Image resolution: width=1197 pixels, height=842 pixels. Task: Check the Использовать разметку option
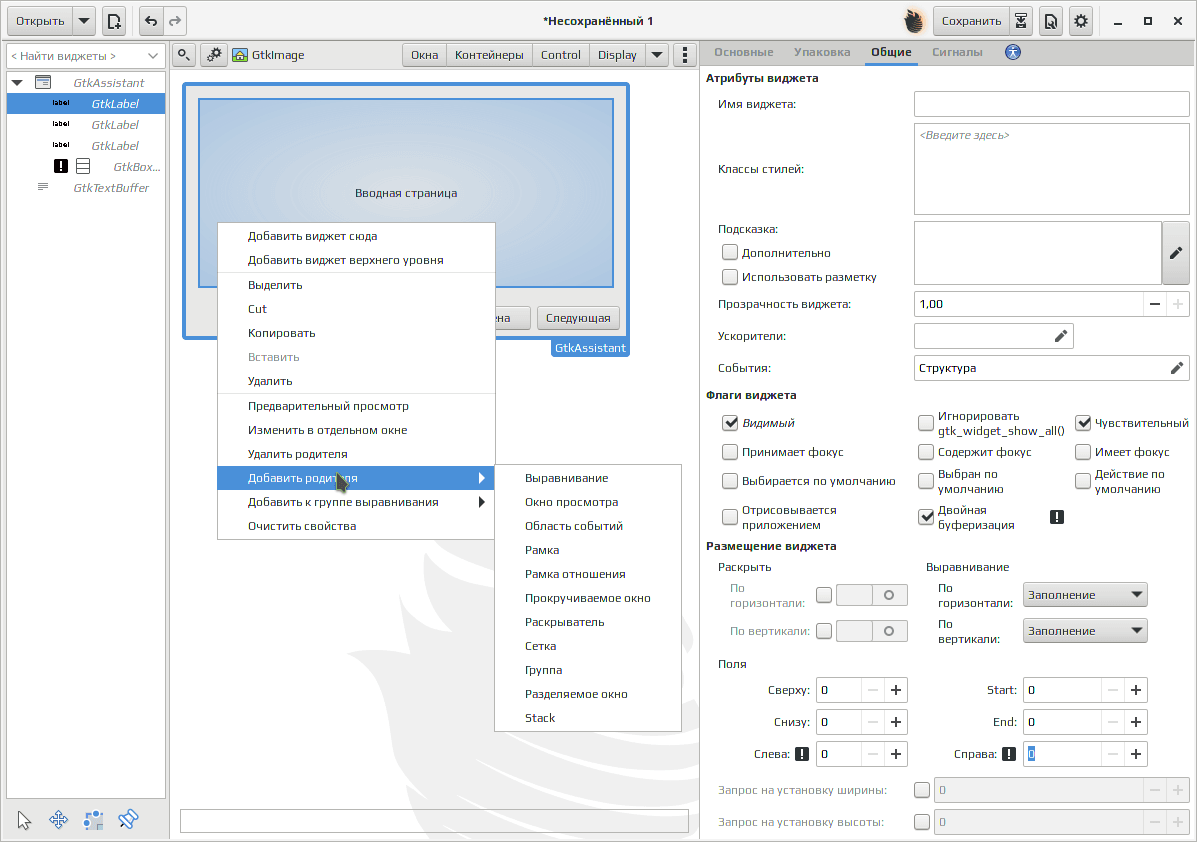pyautogui.click(x=730, y=277)
